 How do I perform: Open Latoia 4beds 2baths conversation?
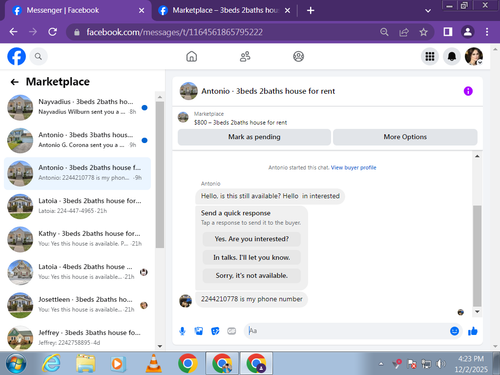click(x=77, y=272)
